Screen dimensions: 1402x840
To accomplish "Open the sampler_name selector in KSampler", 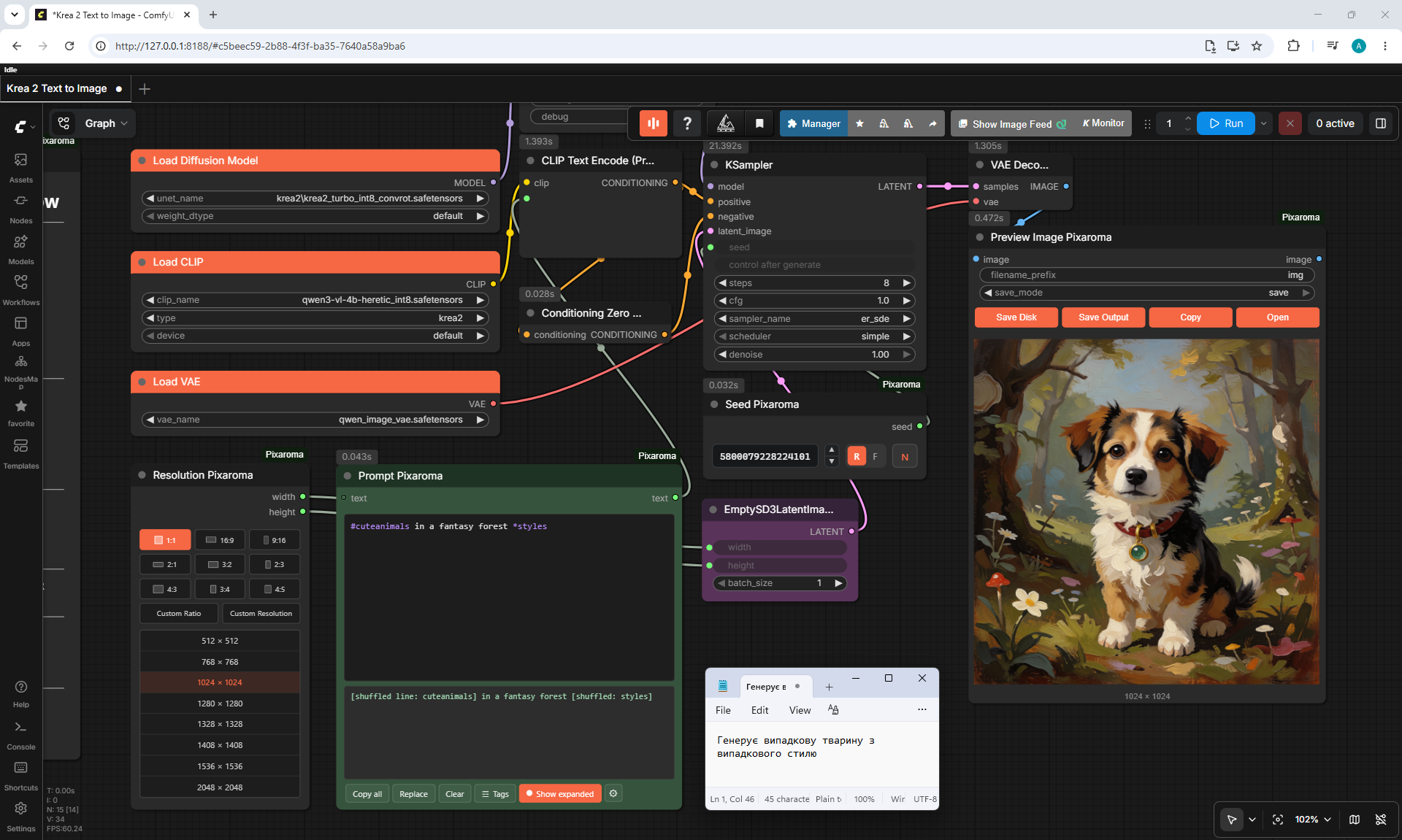I will click(x=814, y=319).
